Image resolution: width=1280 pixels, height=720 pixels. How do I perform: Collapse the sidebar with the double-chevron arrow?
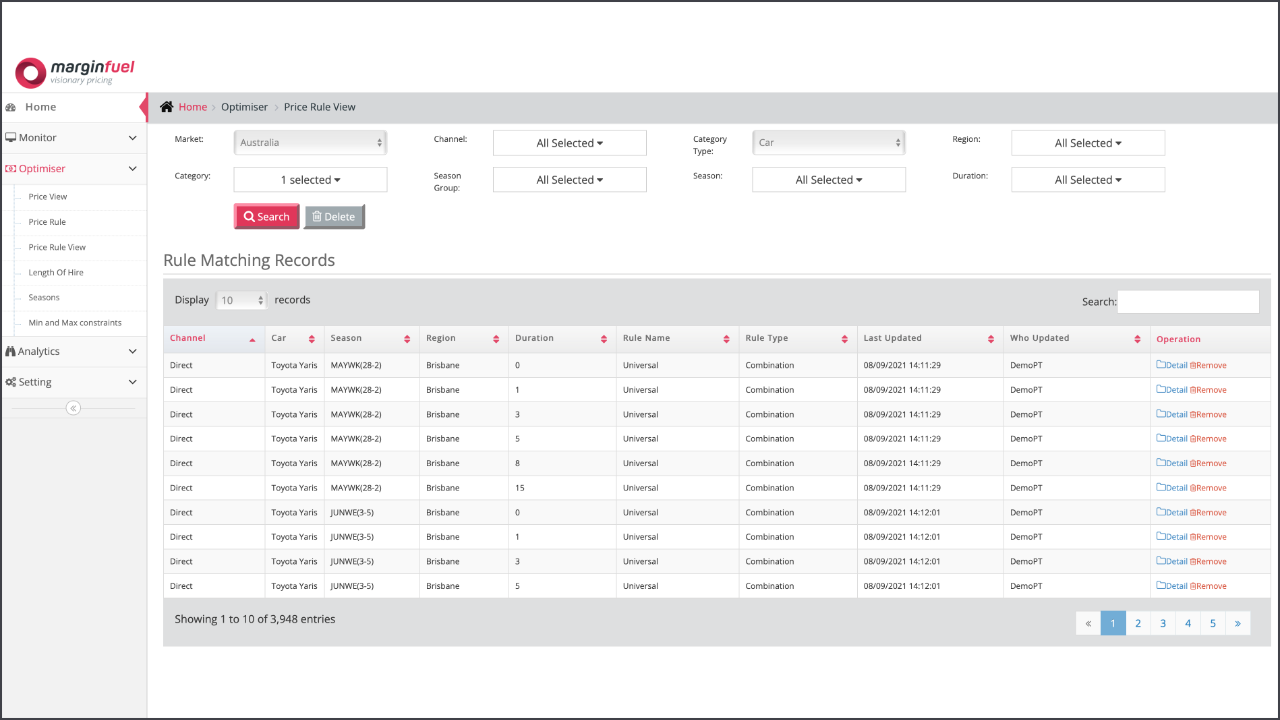click(x=72, y=407)
